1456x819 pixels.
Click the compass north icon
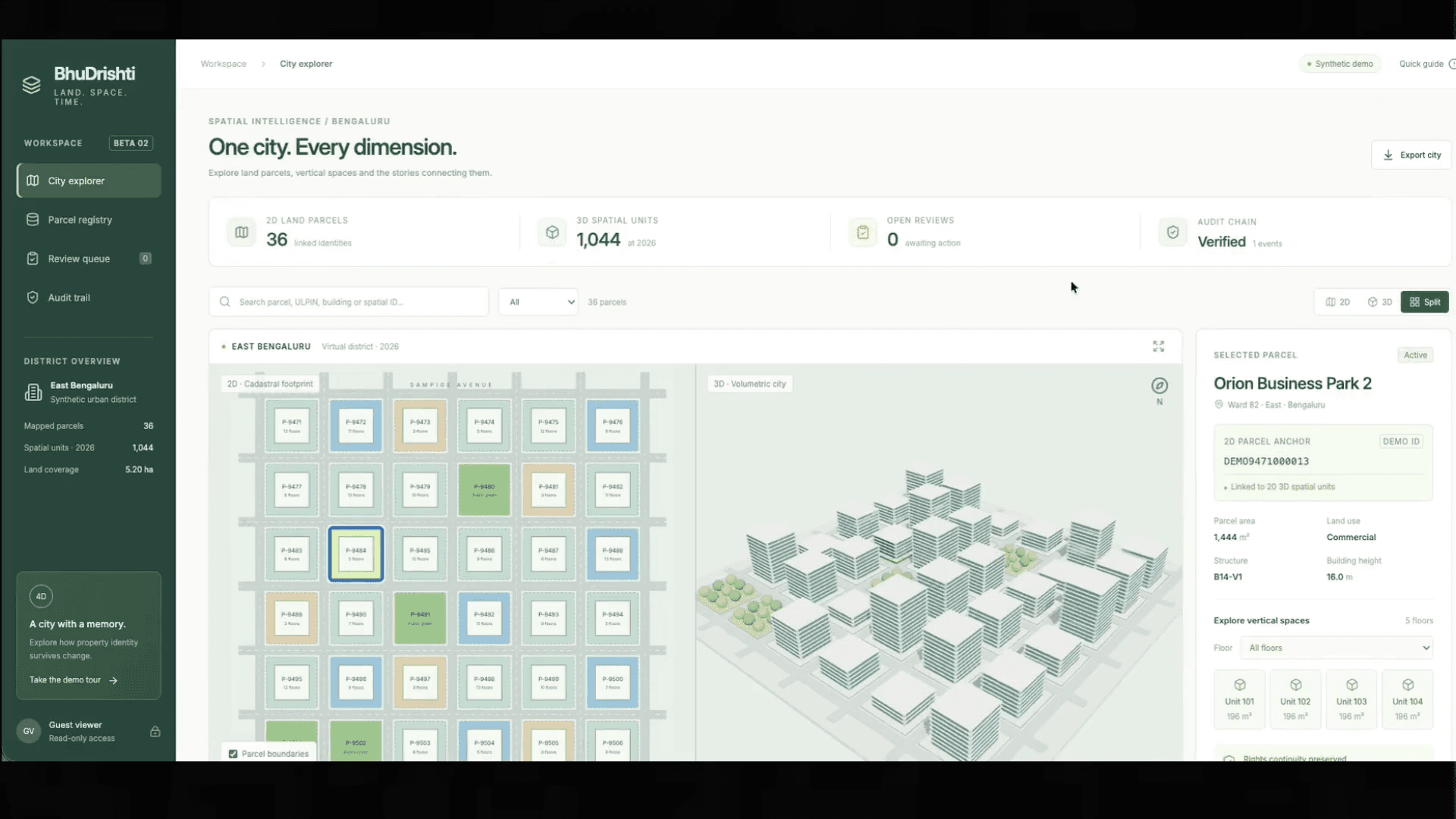1159,386
